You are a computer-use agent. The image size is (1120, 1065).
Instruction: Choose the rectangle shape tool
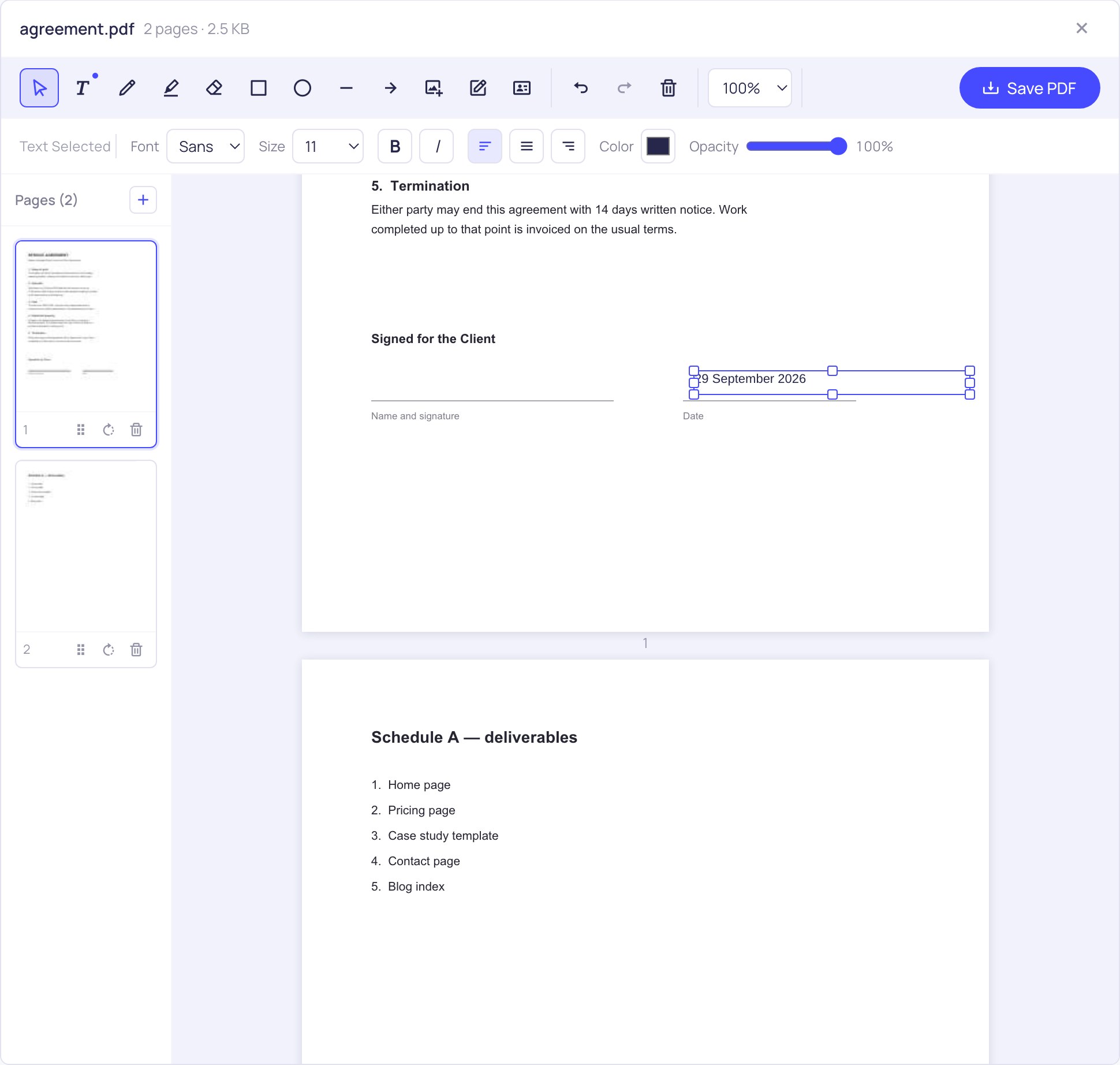259,88
